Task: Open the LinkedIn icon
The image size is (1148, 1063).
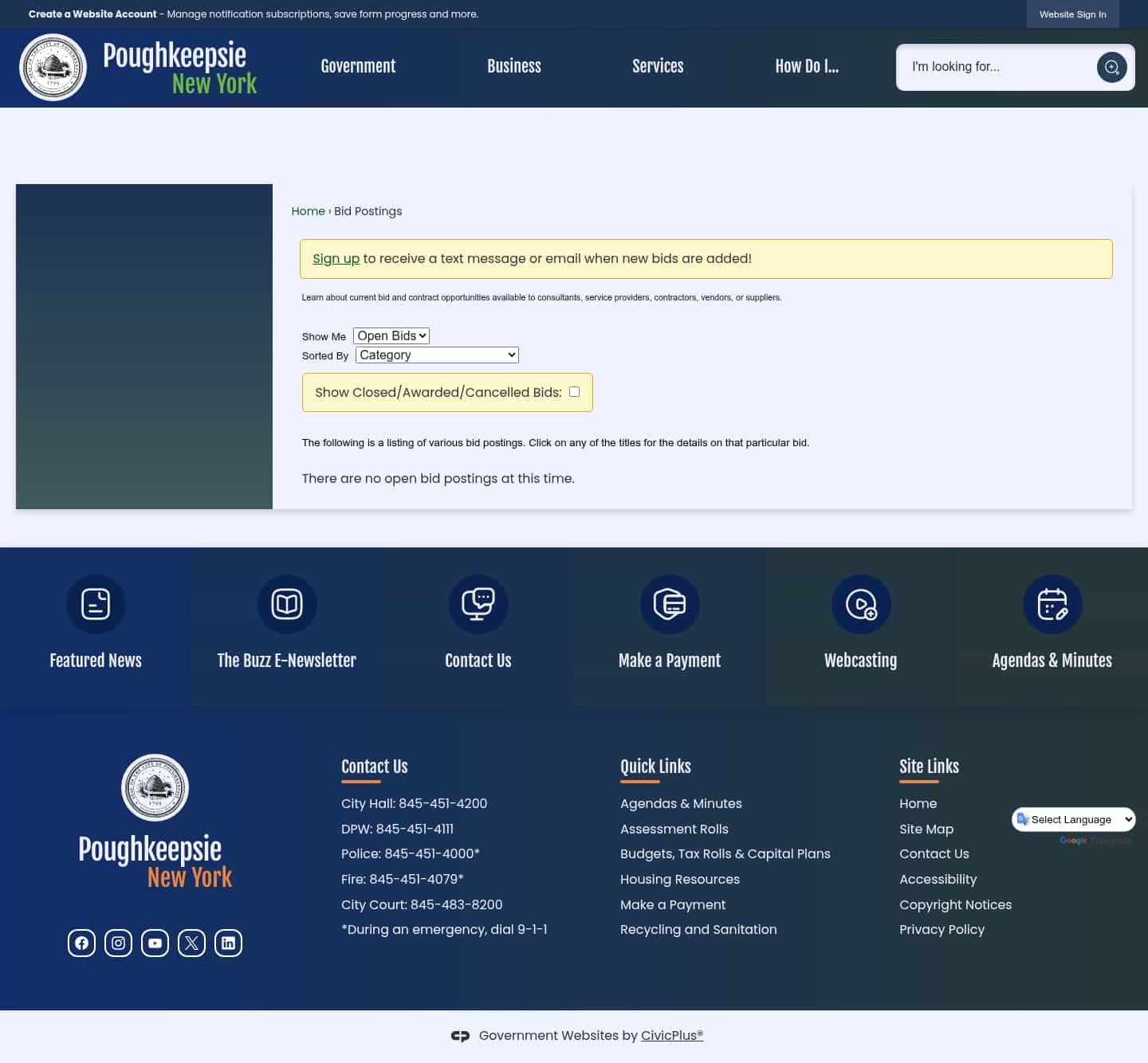Action: point(228,943)
